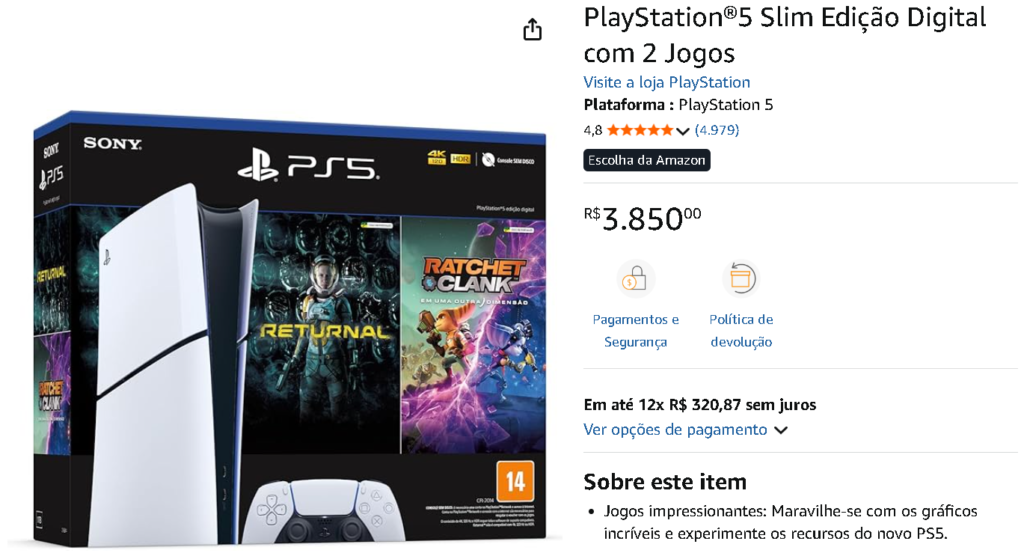Image resolution: width=1024 pixels, height=553 pixels.
Task: Click the Escolha da Amazon badge
Action: (647, 160)
